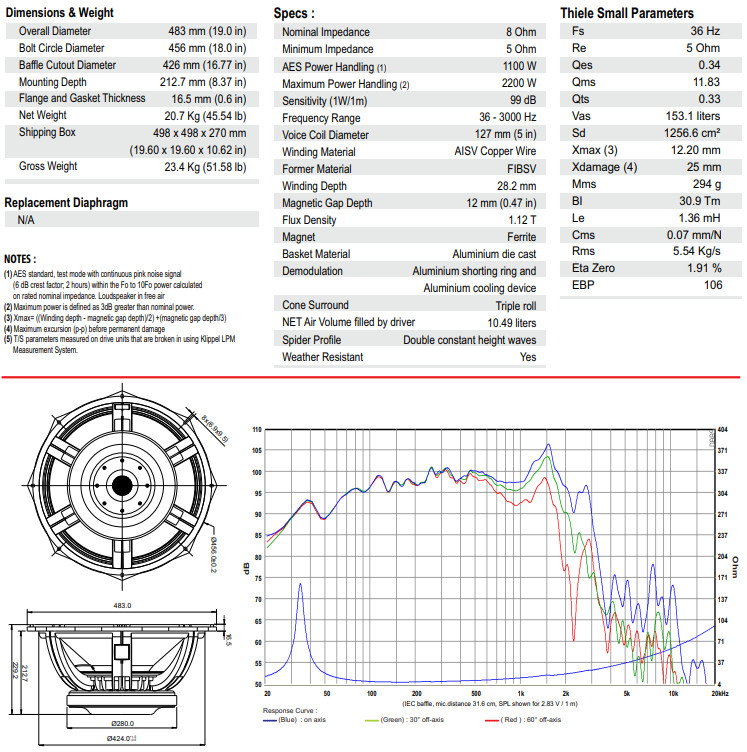Click Sensitivity value '99 dB'
The width and height of the screenshot is (747, 752).
[x=523, y=100]
